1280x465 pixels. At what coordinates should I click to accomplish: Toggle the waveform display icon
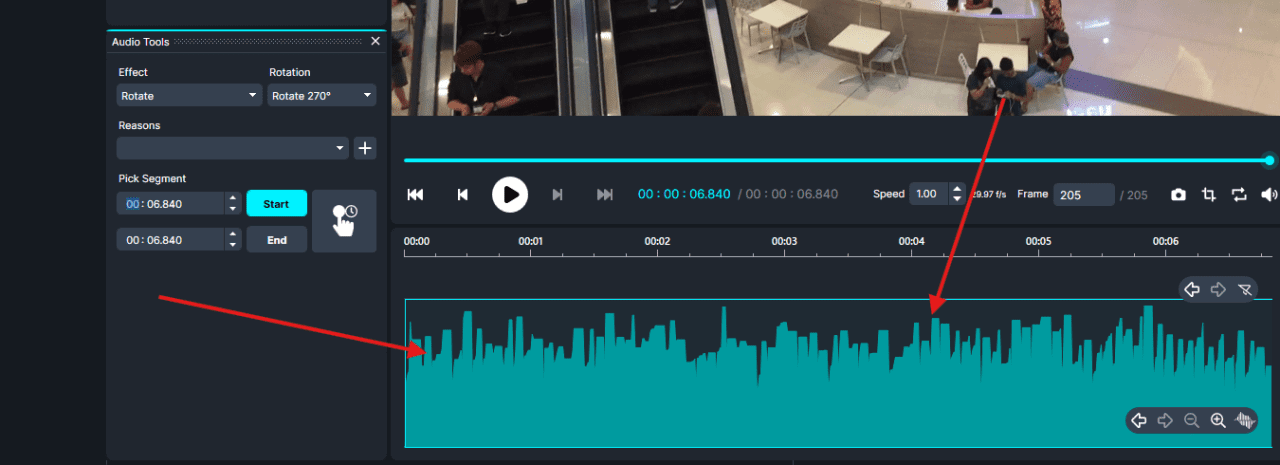(x=1245, y=421)
